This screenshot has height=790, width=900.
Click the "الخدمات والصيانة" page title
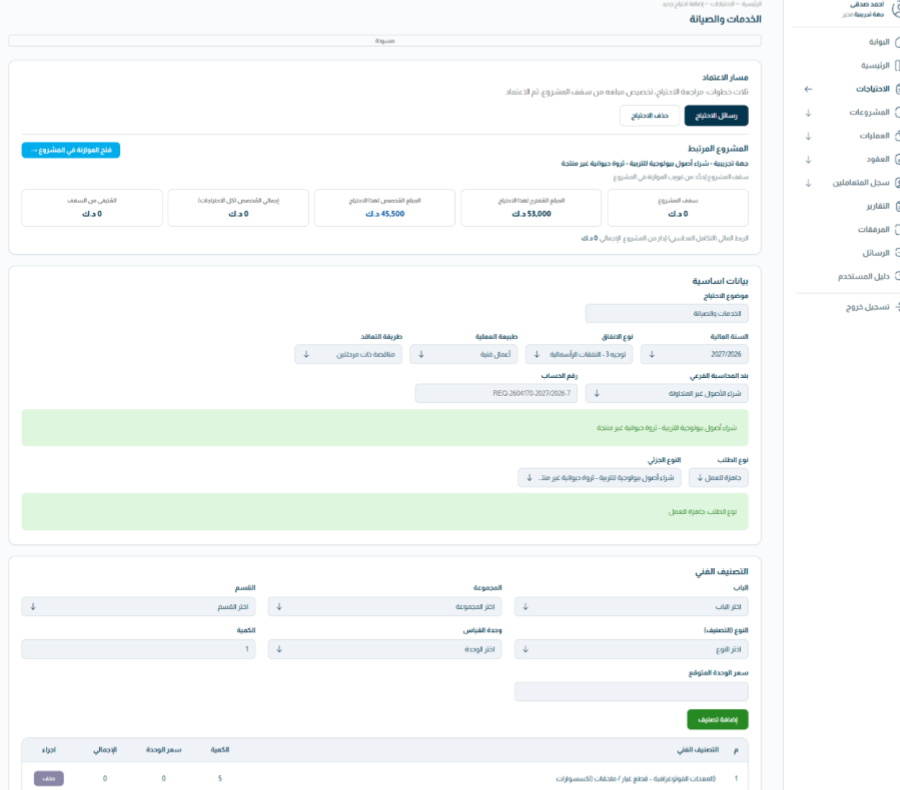[725, 20]
